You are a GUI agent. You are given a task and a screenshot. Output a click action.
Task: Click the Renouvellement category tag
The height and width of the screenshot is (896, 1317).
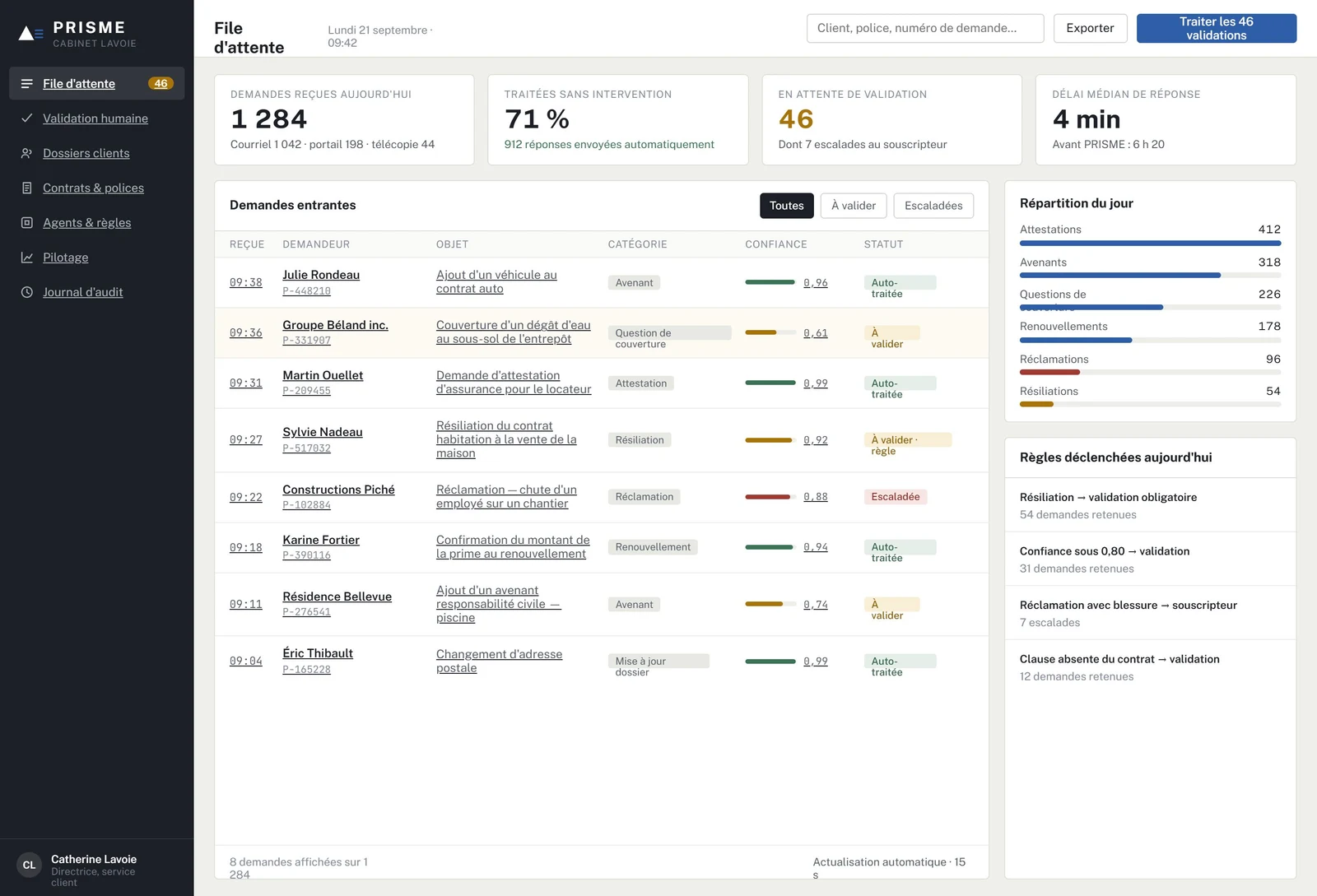point(653,547)
